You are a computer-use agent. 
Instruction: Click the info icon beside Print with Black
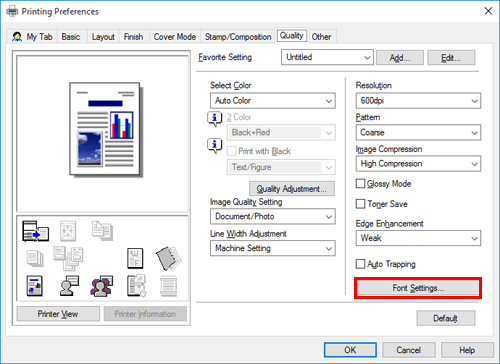(x=215, y=146)
